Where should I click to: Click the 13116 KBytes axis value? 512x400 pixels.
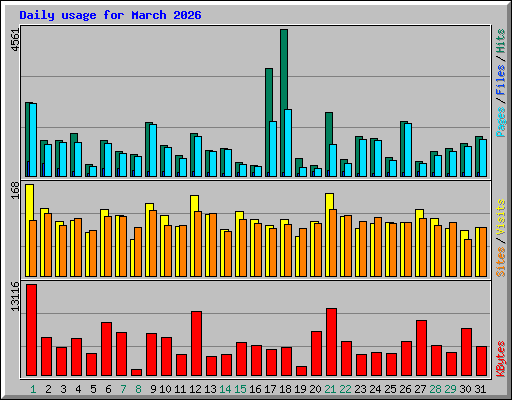16,297
